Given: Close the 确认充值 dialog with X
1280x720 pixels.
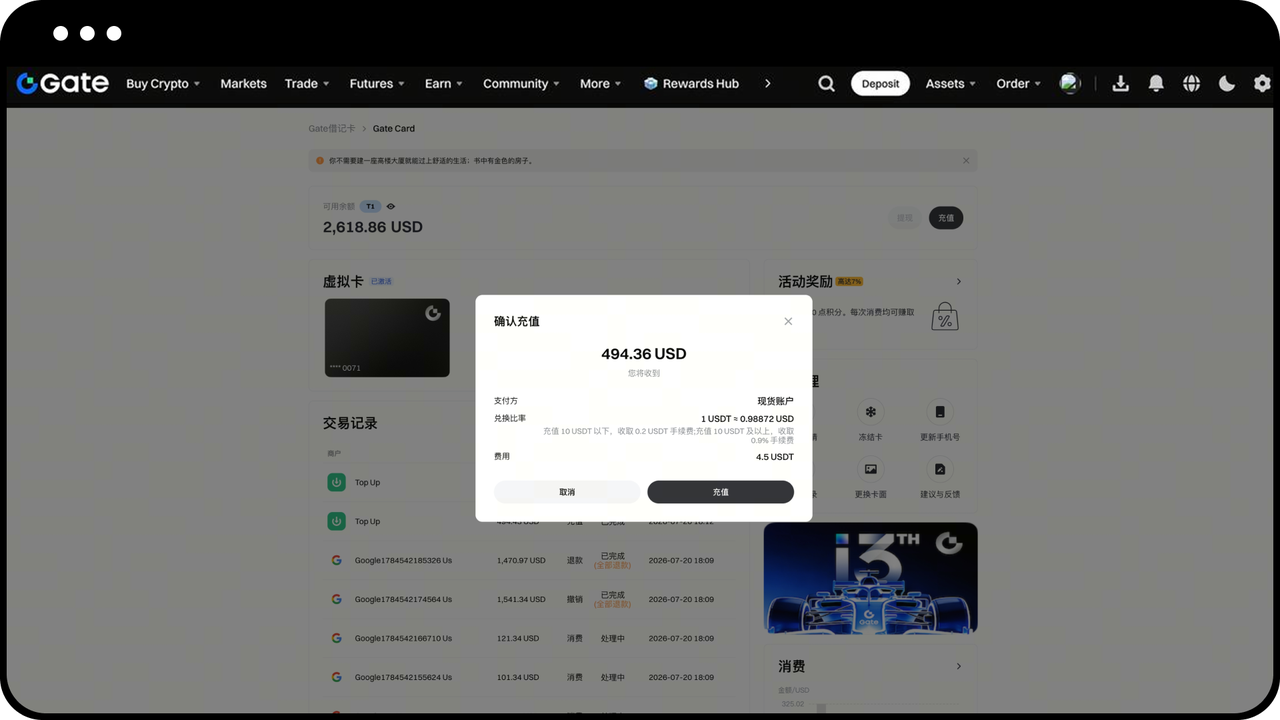Looking at the screenshot, I should coord(788,321).
